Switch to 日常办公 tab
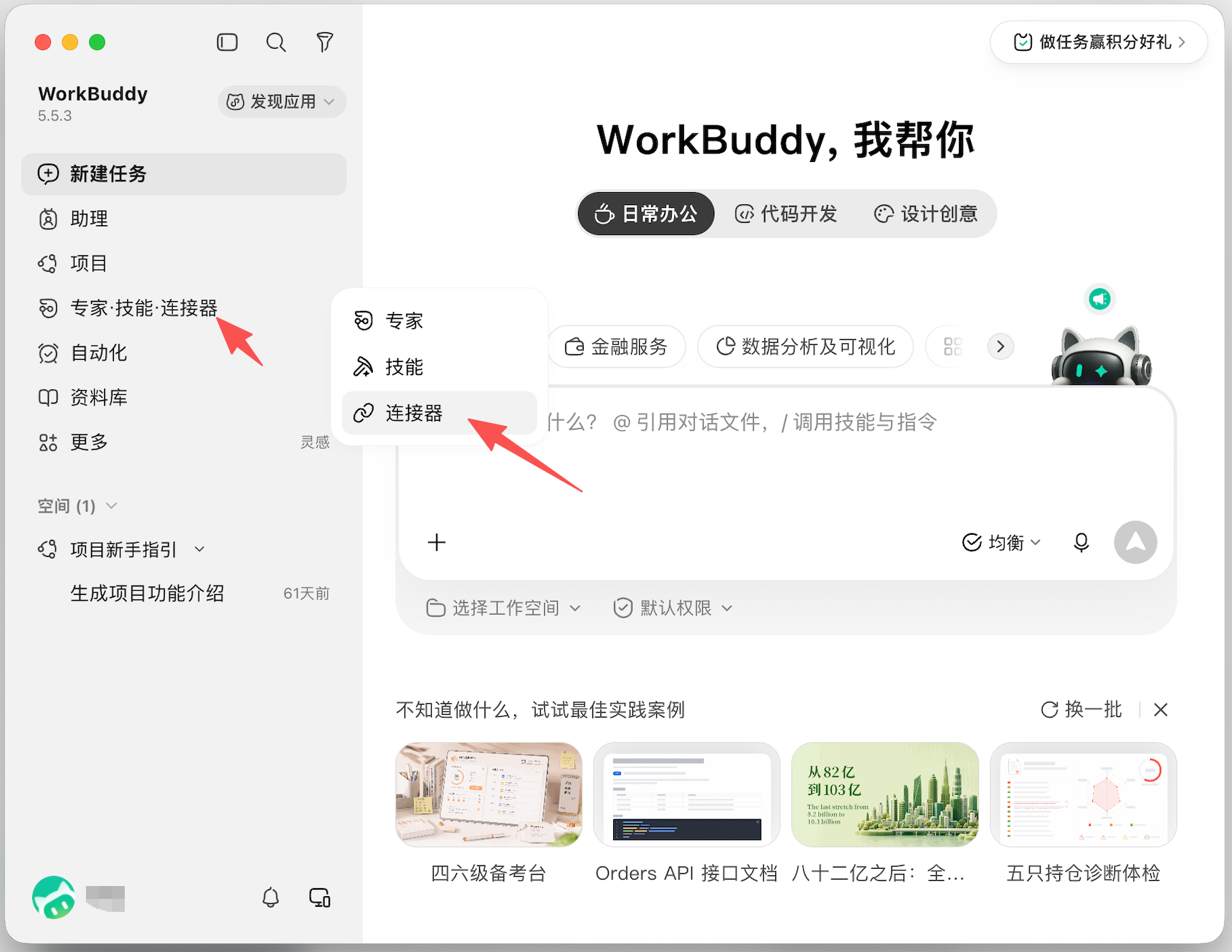This screenshot has width=1232, height=952. (646, 214)
